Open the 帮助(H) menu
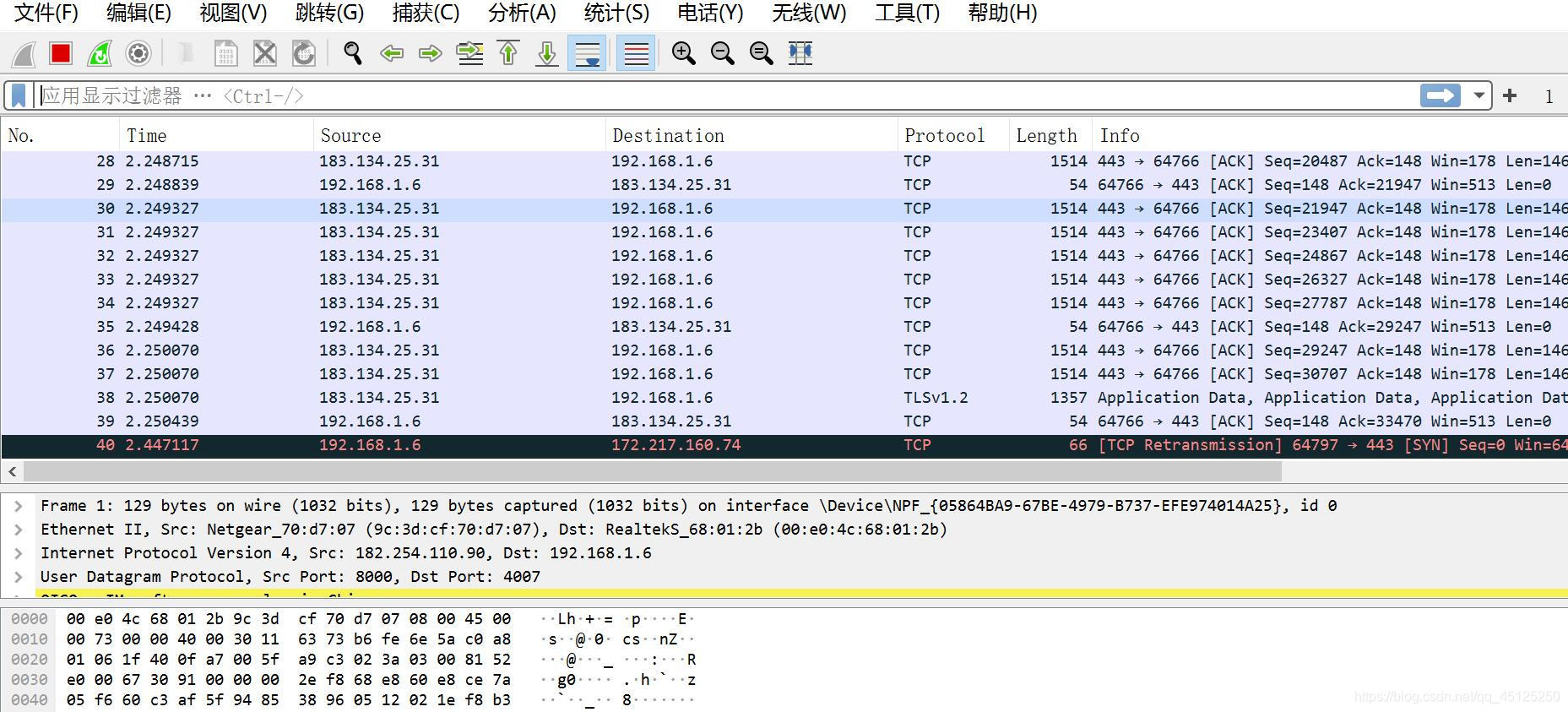This screenshot has height=712, width=1568. click(1002, 13)
